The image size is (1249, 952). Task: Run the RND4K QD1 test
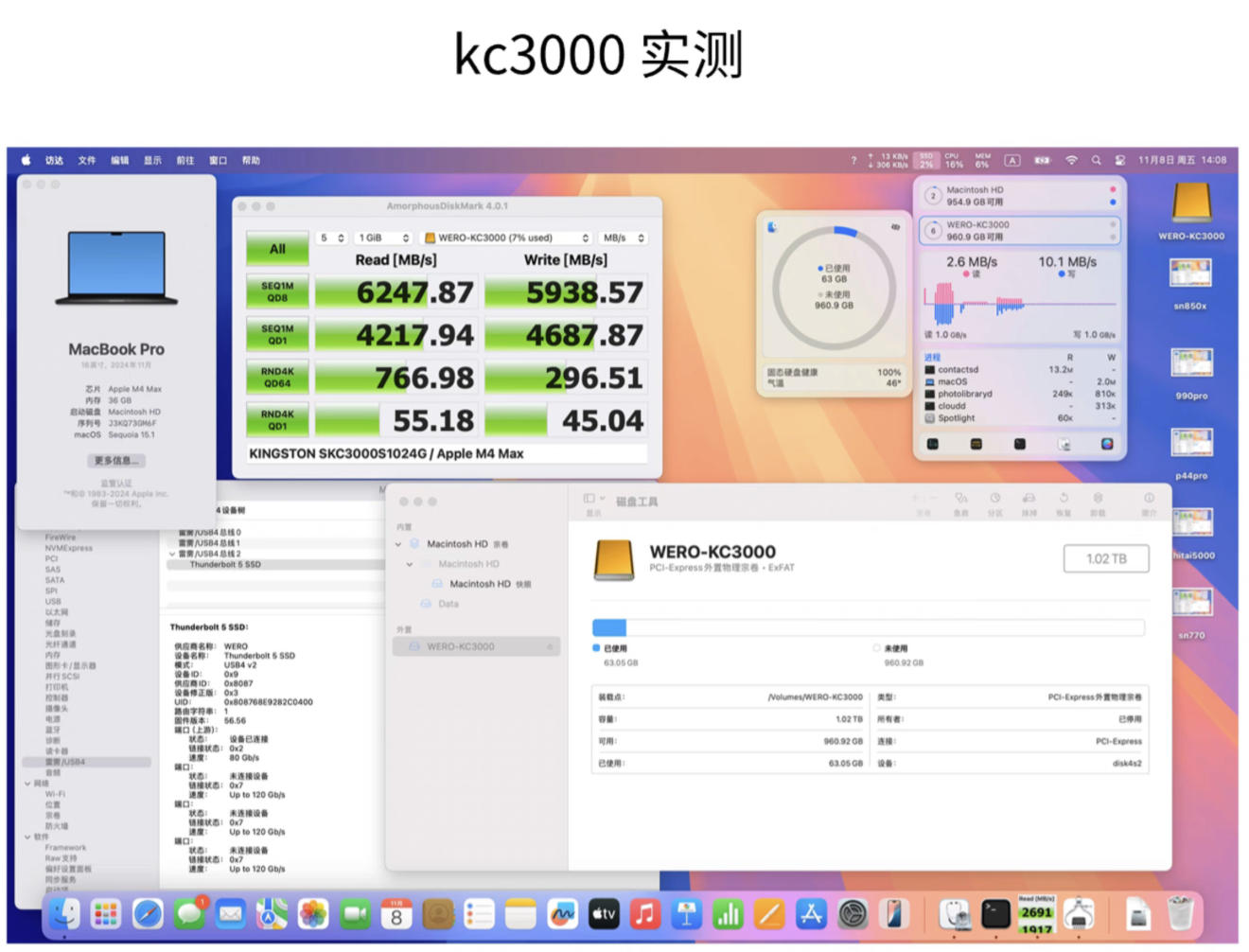coord(277,420)
